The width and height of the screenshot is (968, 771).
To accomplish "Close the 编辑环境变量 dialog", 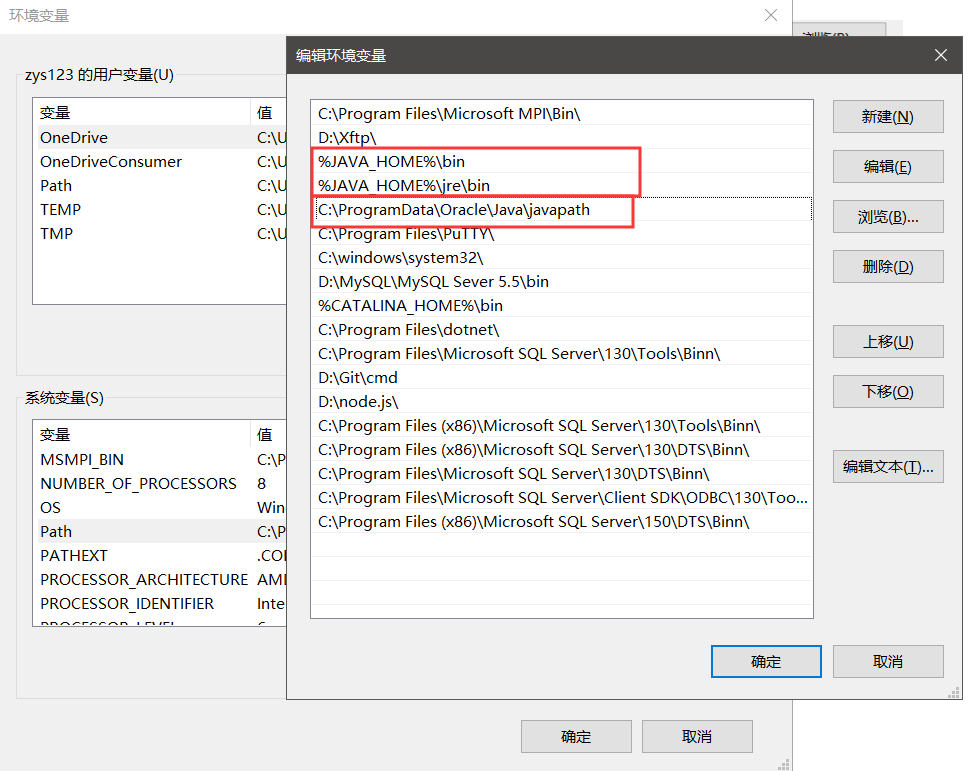I will coord(941,56).
